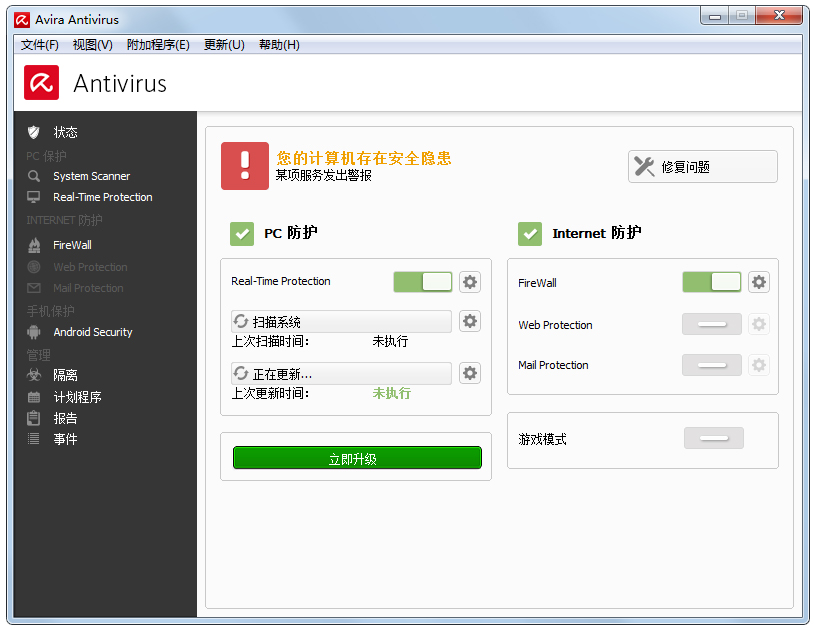Viewport: 814px width, 630px height.
Task: Toggle Real-Time Protection off
Action: 422,281
